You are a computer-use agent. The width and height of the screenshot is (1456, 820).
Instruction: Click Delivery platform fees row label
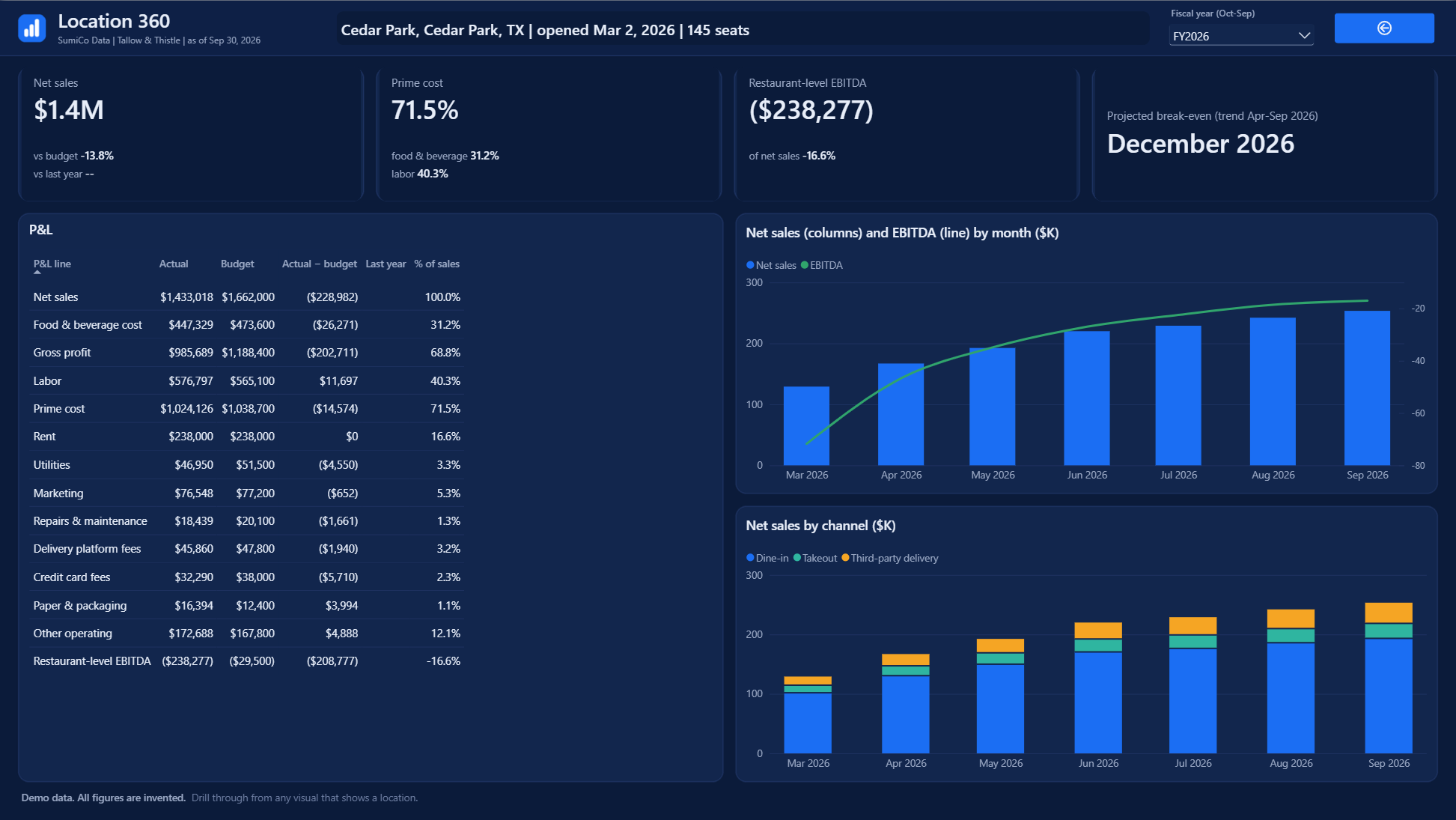pos(87,549)
